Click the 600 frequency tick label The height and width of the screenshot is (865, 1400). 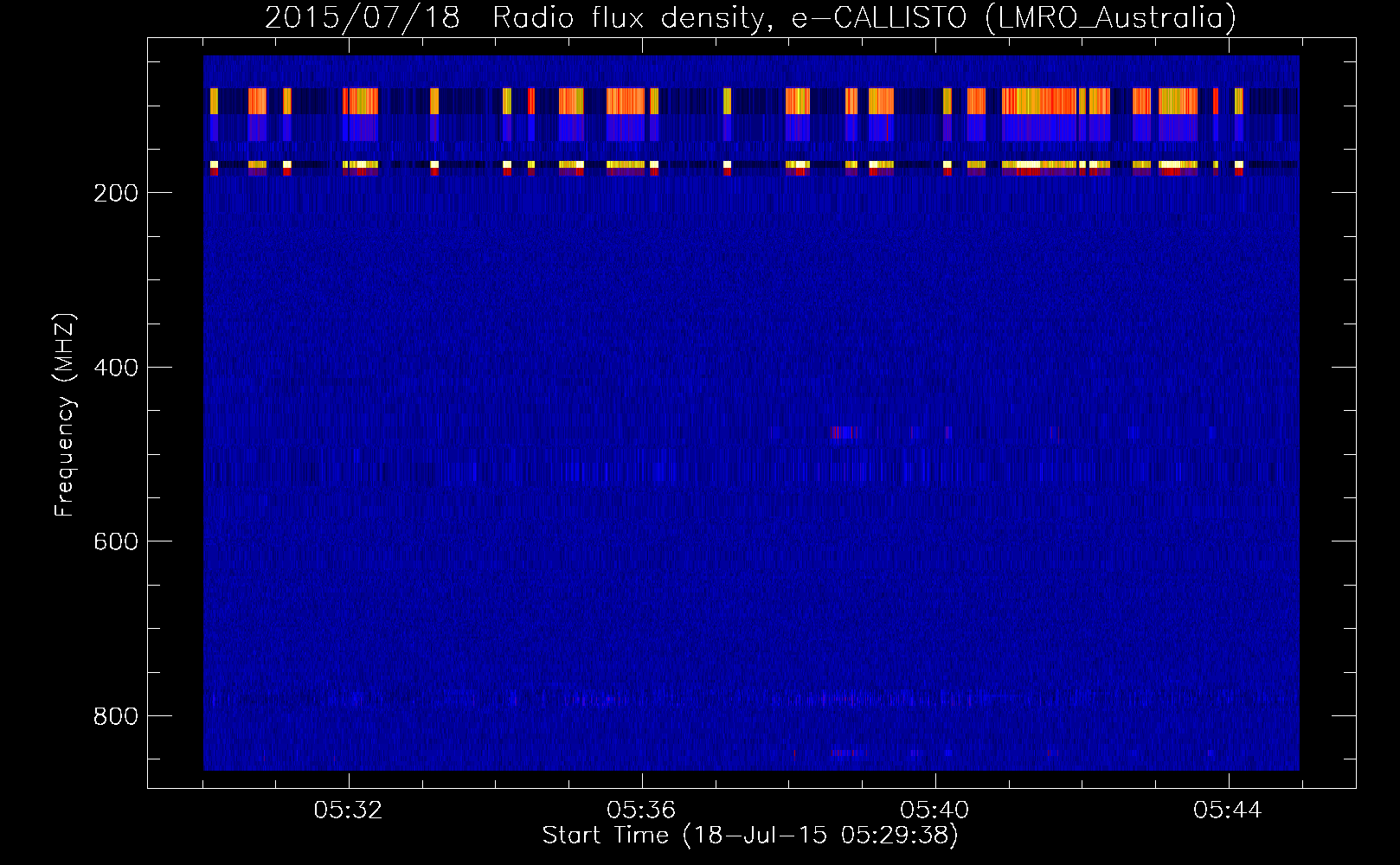coord(116,541)
